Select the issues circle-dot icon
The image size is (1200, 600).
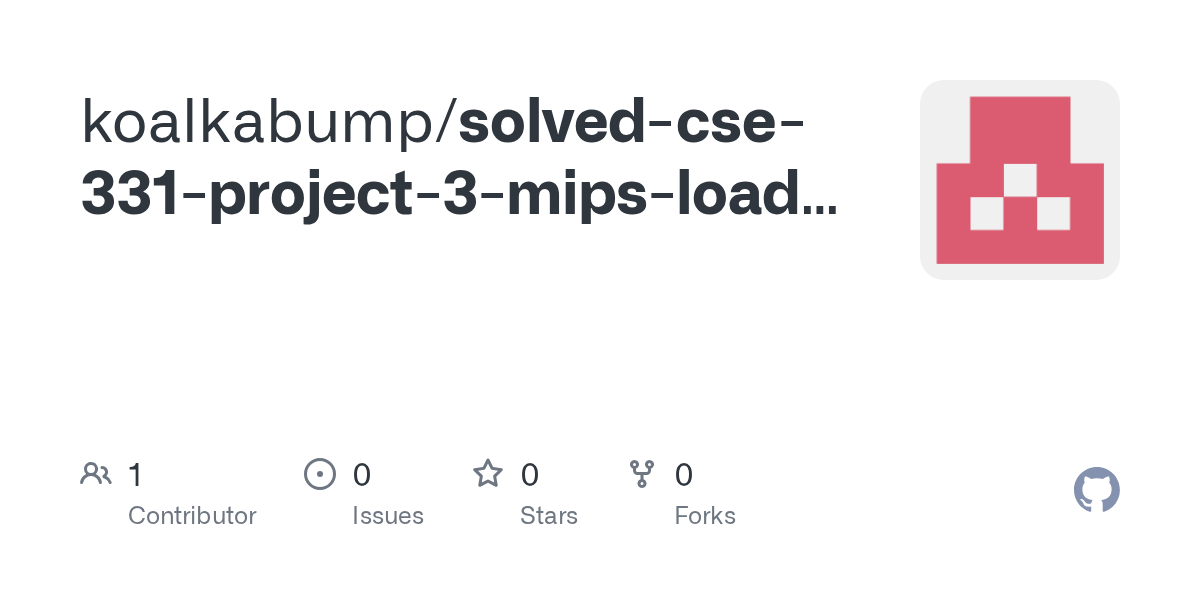(x=319, y=474)
